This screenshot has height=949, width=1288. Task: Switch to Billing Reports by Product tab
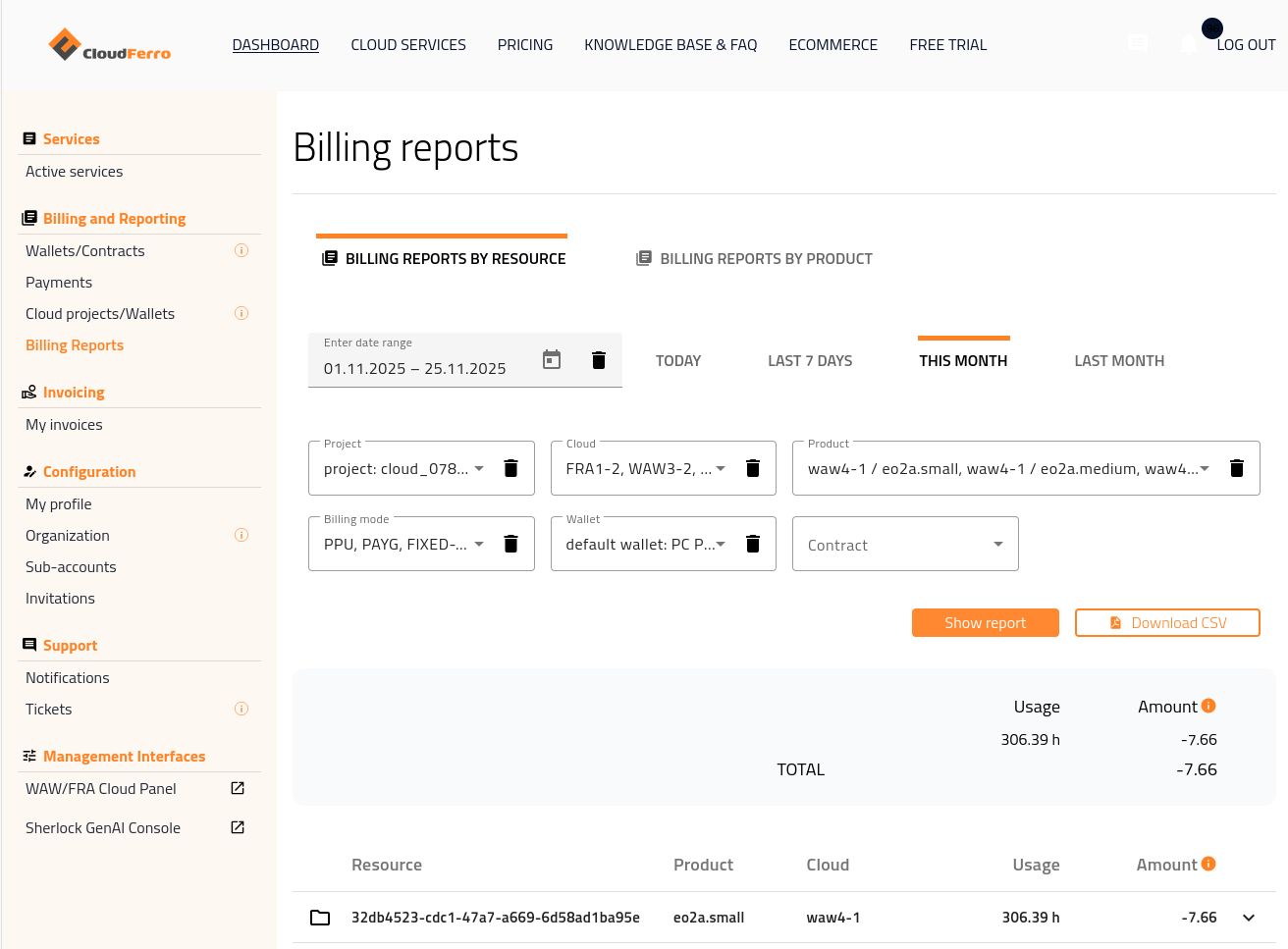click(x=754, y=259)
